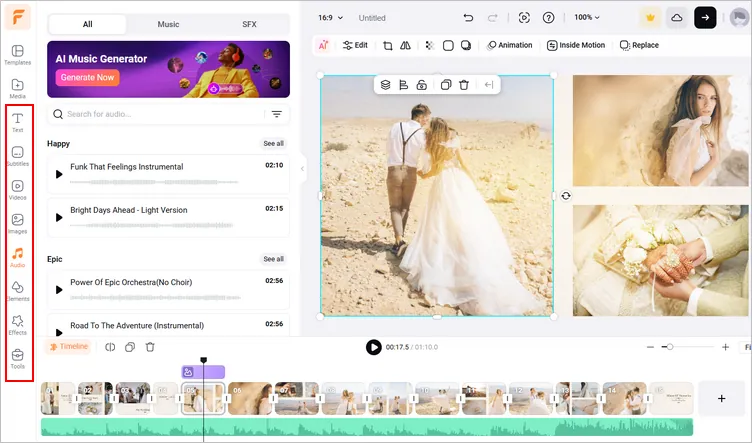Open the Animation options
The height and width of the screenshot is (443, 752).
[x=509, y=45]
